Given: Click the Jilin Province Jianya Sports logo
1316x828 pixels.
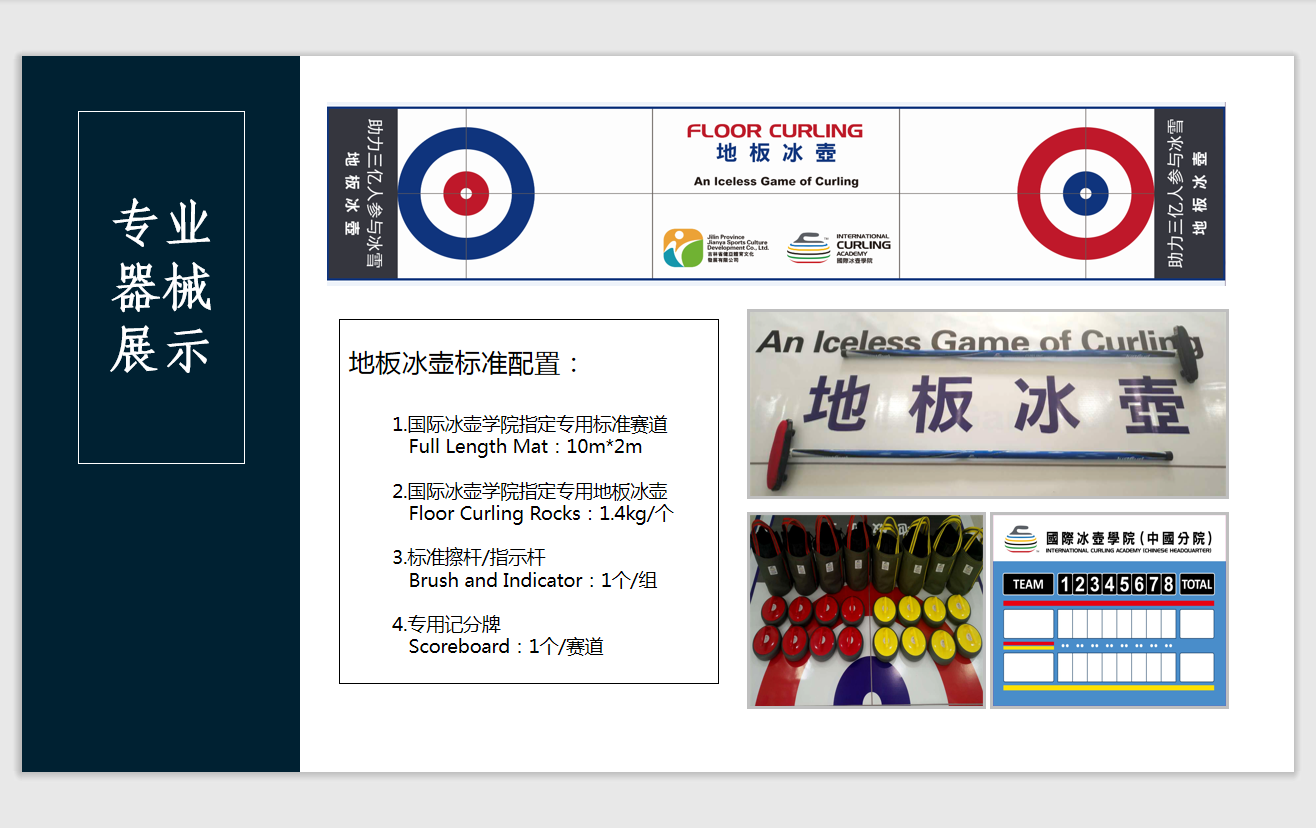Looking at the screenshot, I should click(716, 248).
